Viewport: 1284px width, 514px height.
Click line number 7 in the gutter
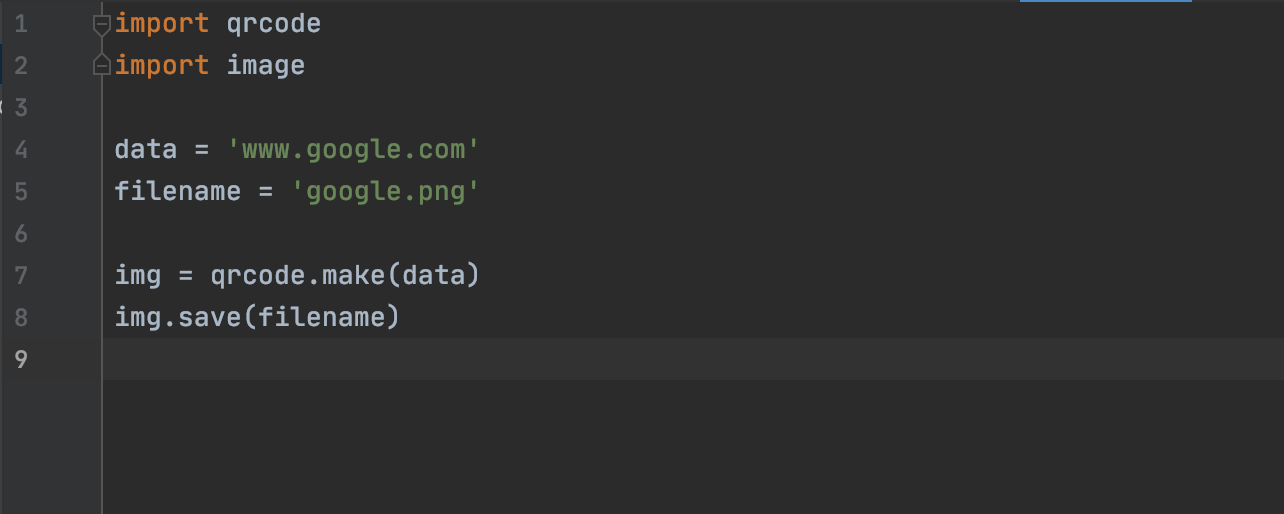click(x=21, y=275)
